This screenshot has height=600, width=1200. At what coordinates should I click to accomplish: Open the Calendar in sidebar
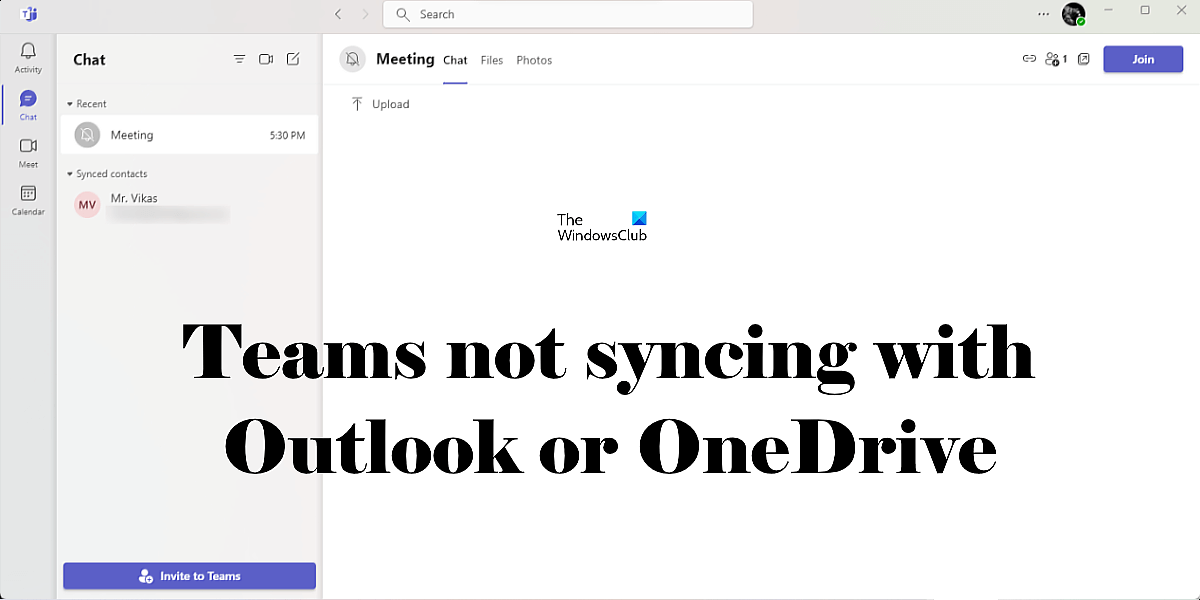pyautogui.click(x=28, y=200)
